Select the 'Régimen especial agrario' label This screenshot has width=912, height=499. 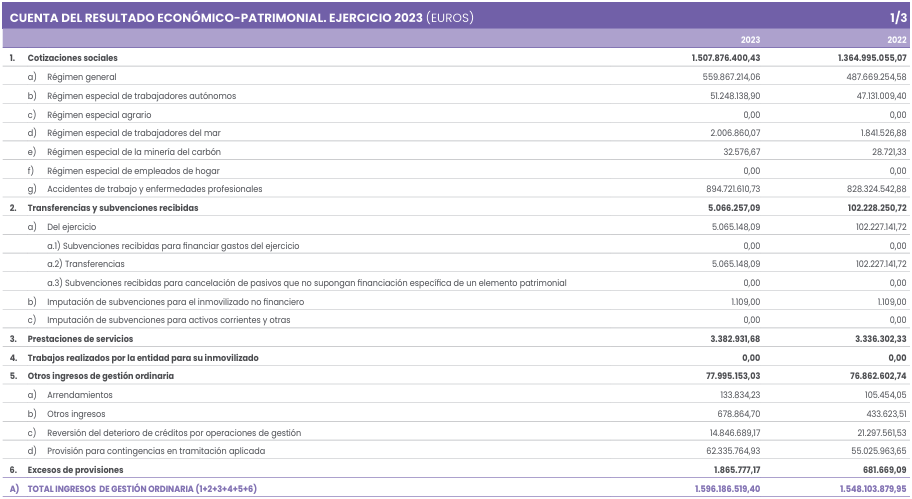point(99,115)
